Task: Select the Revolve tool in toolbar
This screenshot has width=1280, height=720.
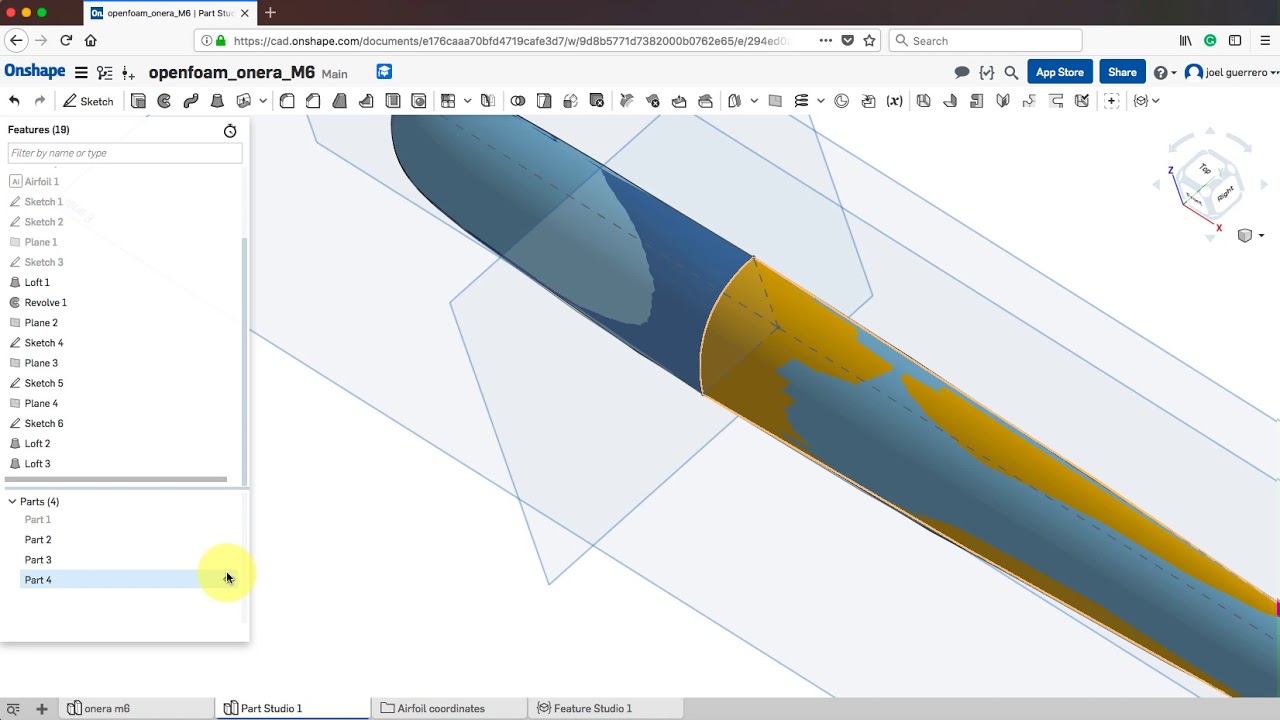Action: tap(164, 101)
